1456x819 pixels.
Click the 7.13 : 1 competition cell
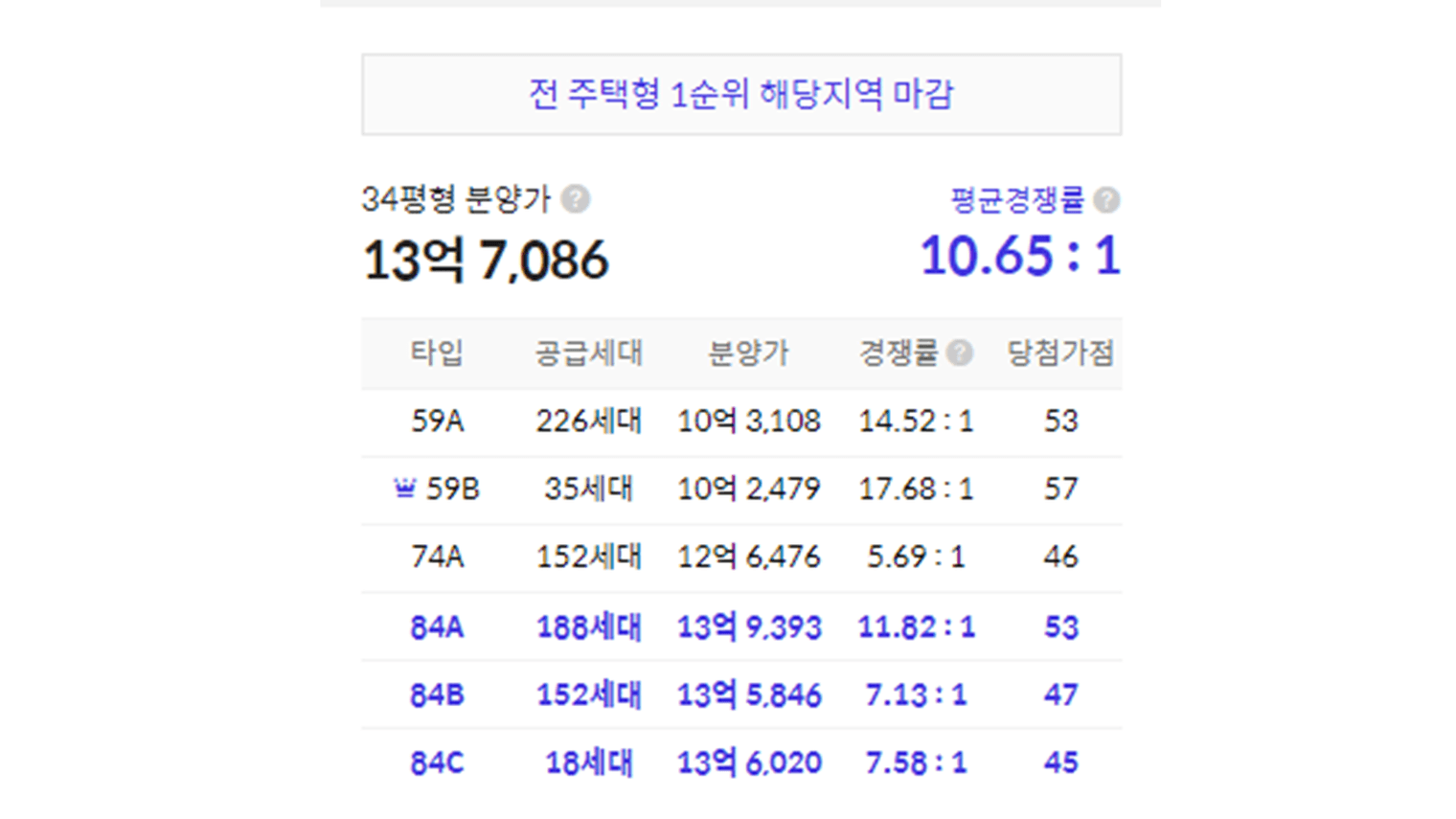(x=916, y=694)
